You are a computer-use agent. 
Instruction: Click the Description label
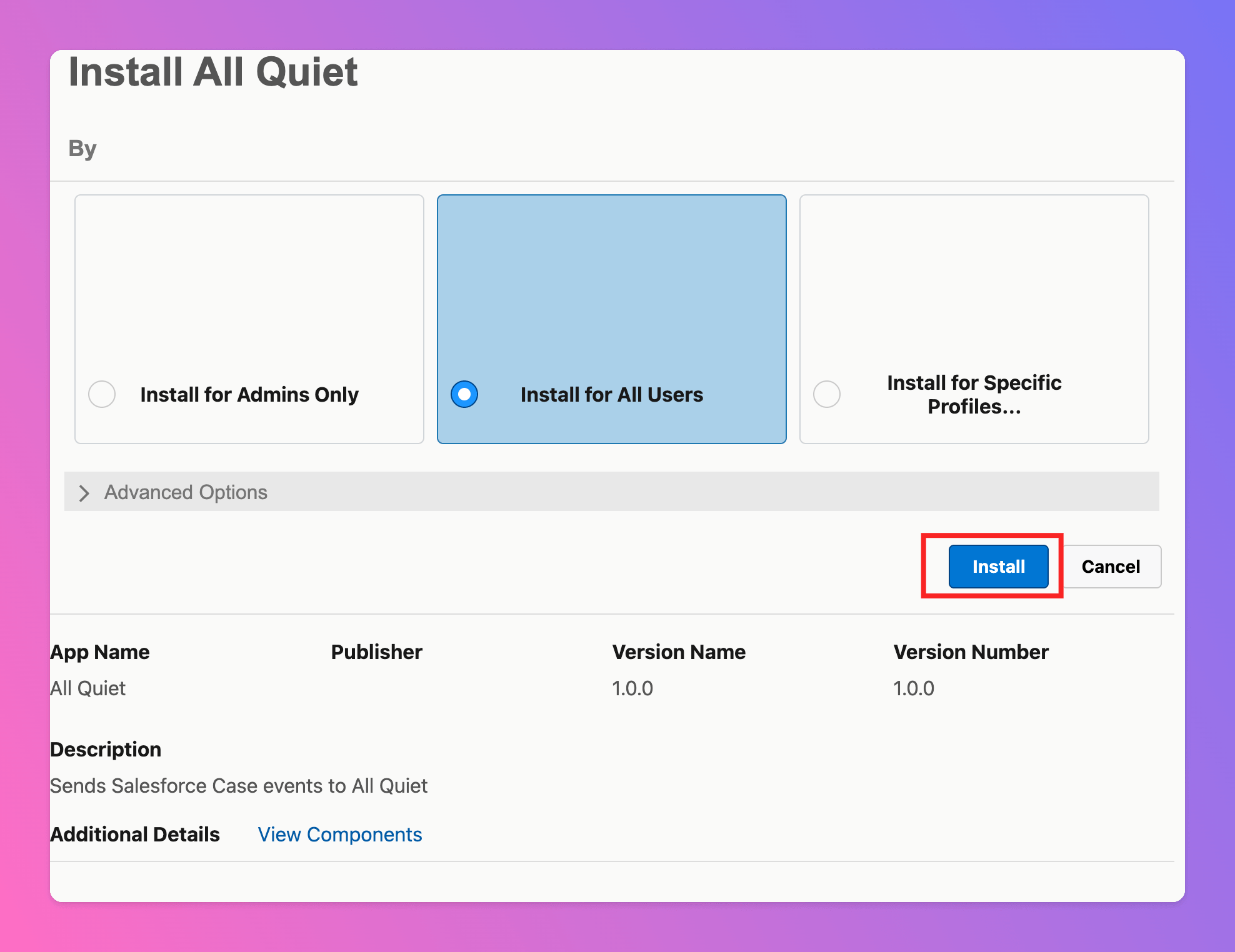pos(106,750)
